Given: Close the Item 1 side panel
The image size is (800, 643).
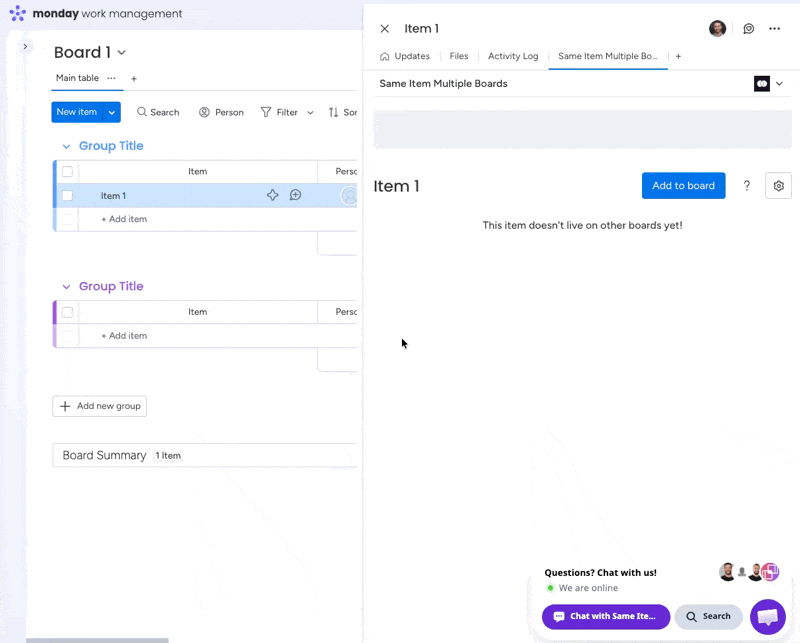Looking at the screenshot, I should coord(385,29).
